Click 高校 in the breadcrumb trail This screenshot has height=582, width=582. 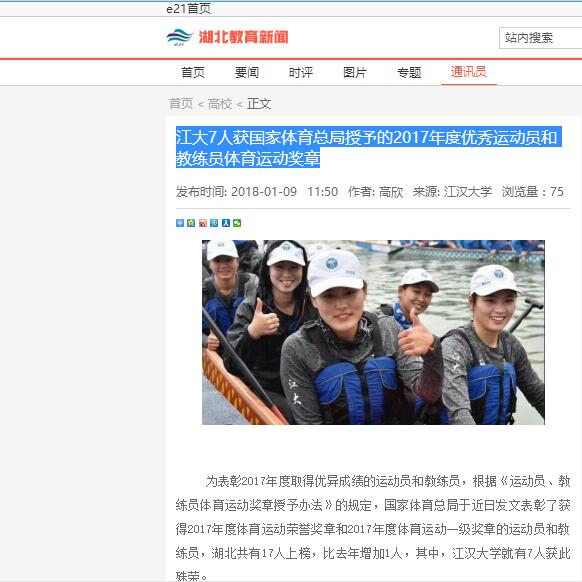[220, 104]
